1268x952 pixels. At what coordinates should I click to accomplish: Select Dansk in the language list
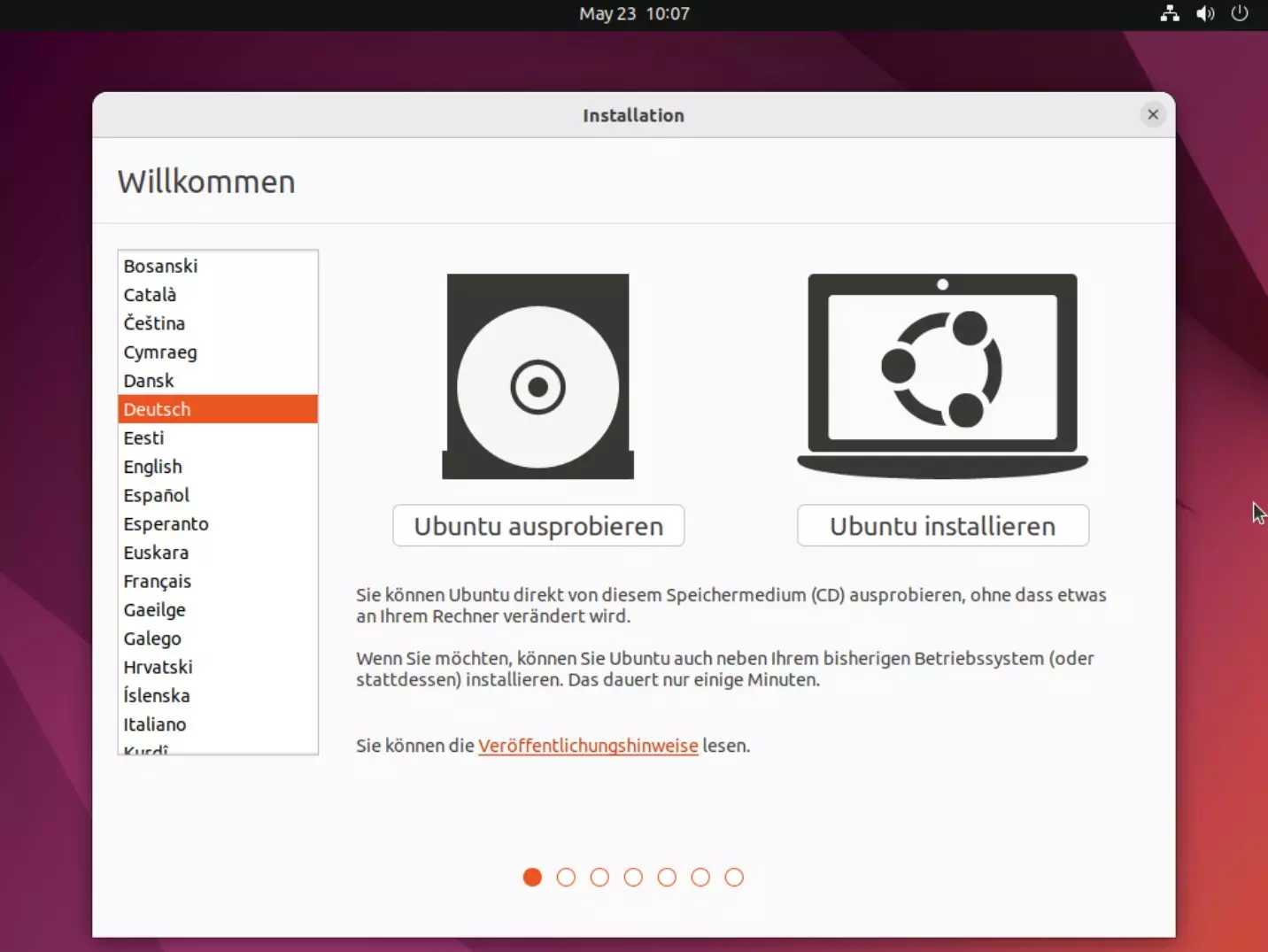pos(148,380)
